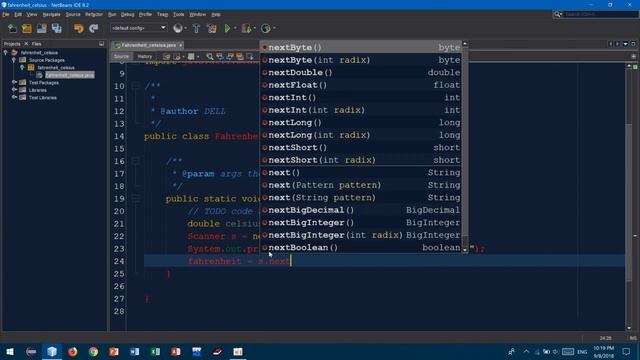Click the Build Project hammer icon
The width and height of the screenshot is (640, 360).
pos(196,28)
